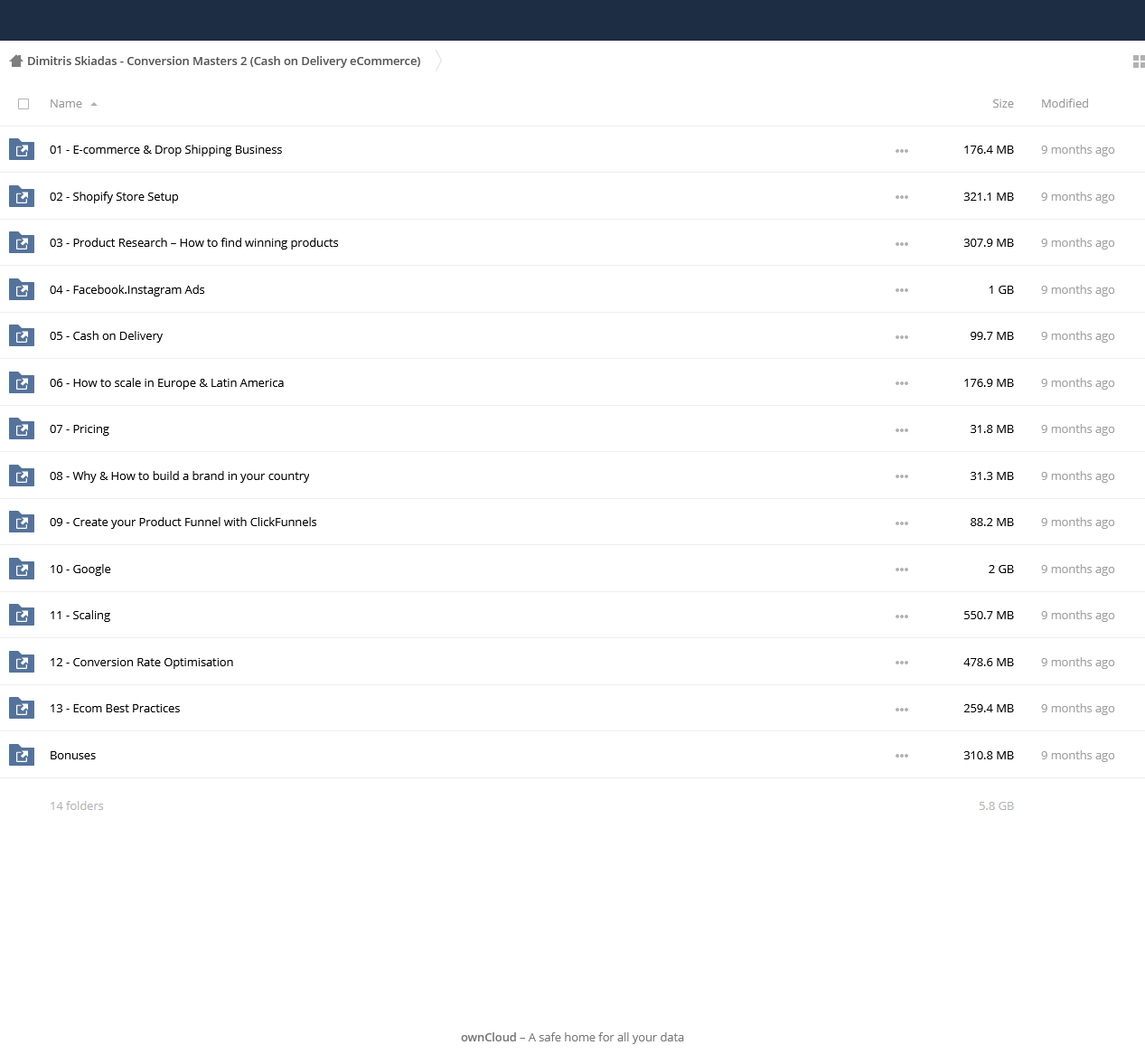Click folder icon for 11 Scaling

[22, 615]
